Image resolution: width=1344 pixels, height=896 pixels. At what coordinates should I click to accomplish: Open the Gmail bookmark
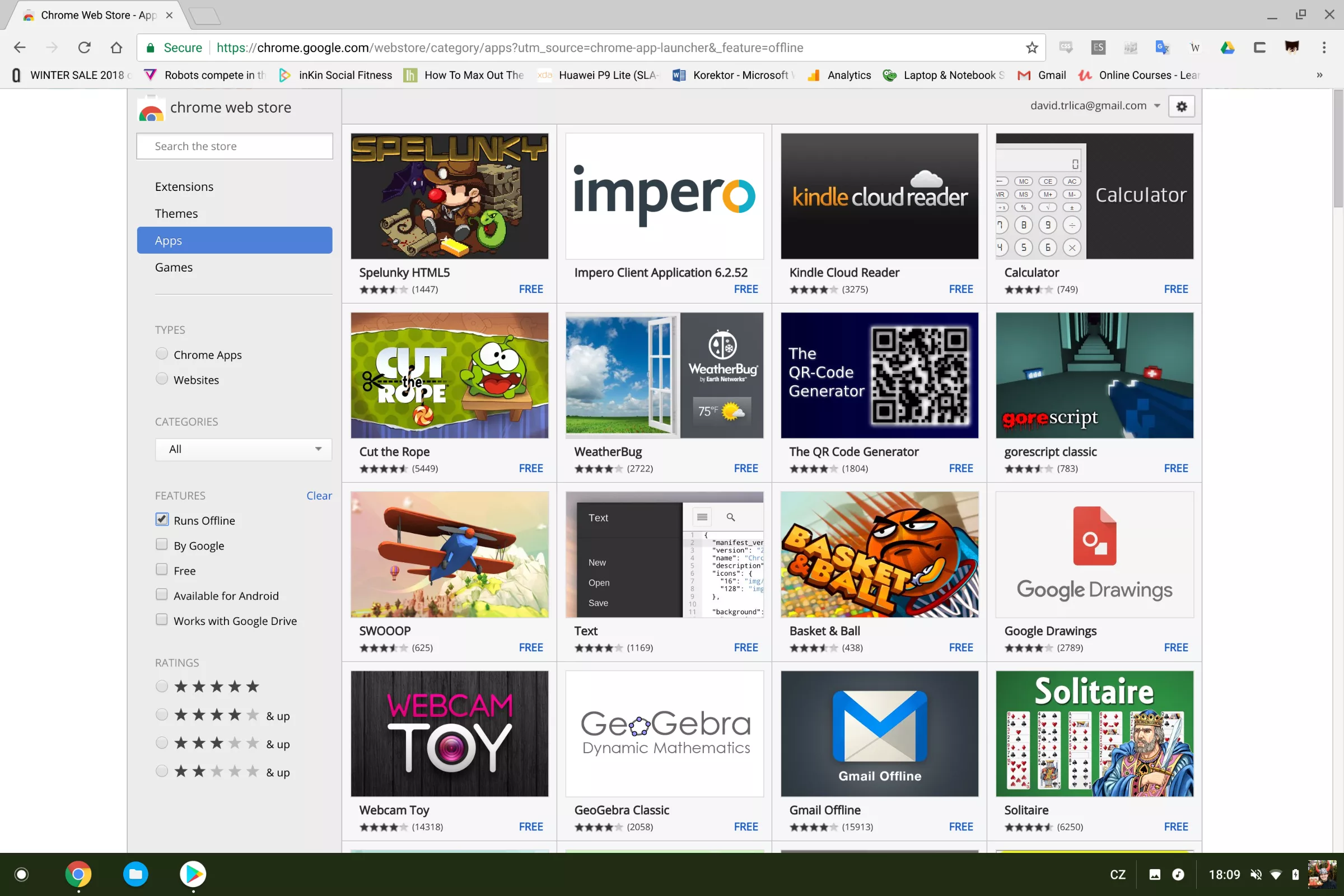(x=1042, y=76)
